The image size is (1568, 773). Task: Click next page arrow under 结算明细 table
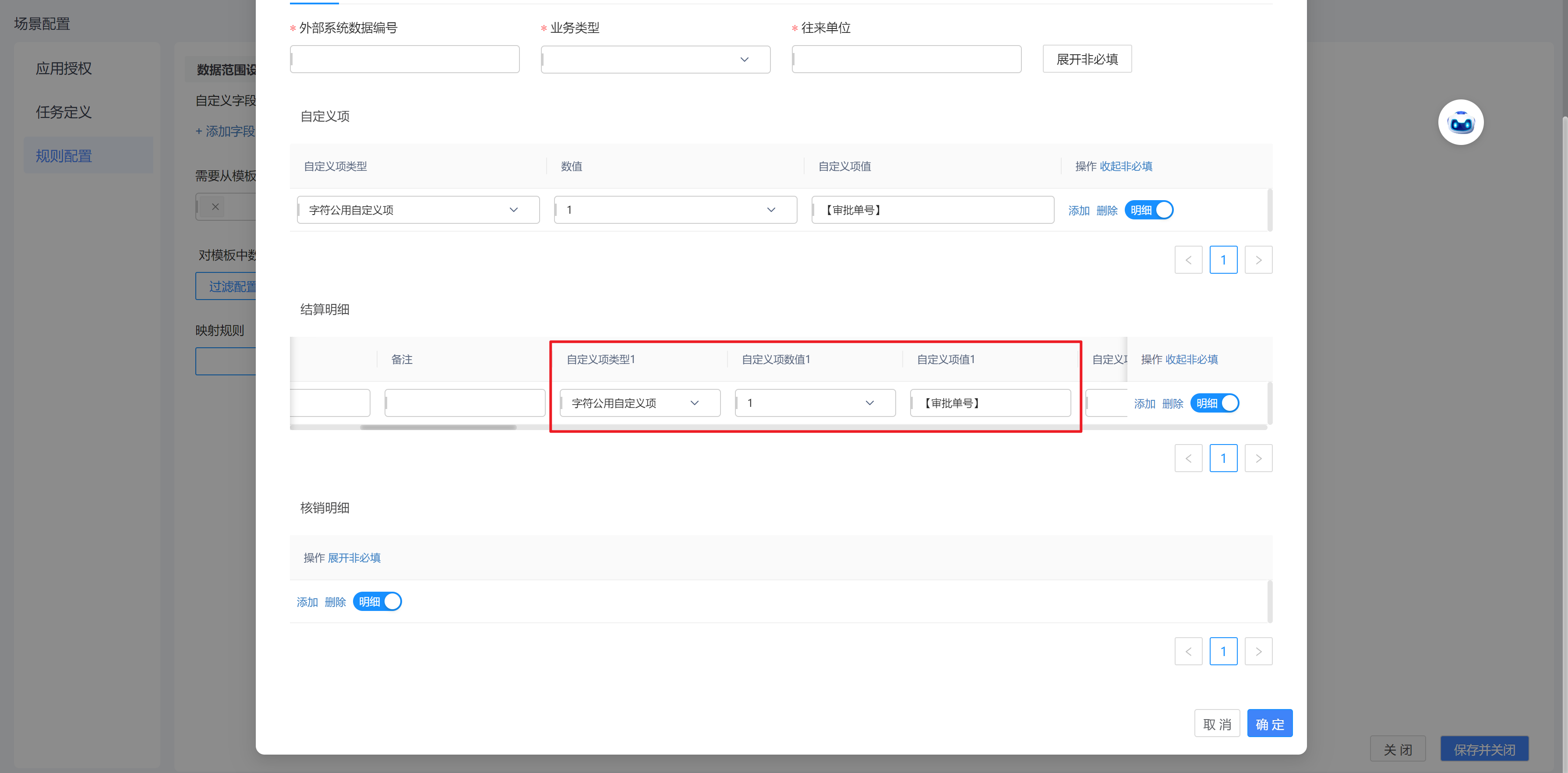point(1258,458)
